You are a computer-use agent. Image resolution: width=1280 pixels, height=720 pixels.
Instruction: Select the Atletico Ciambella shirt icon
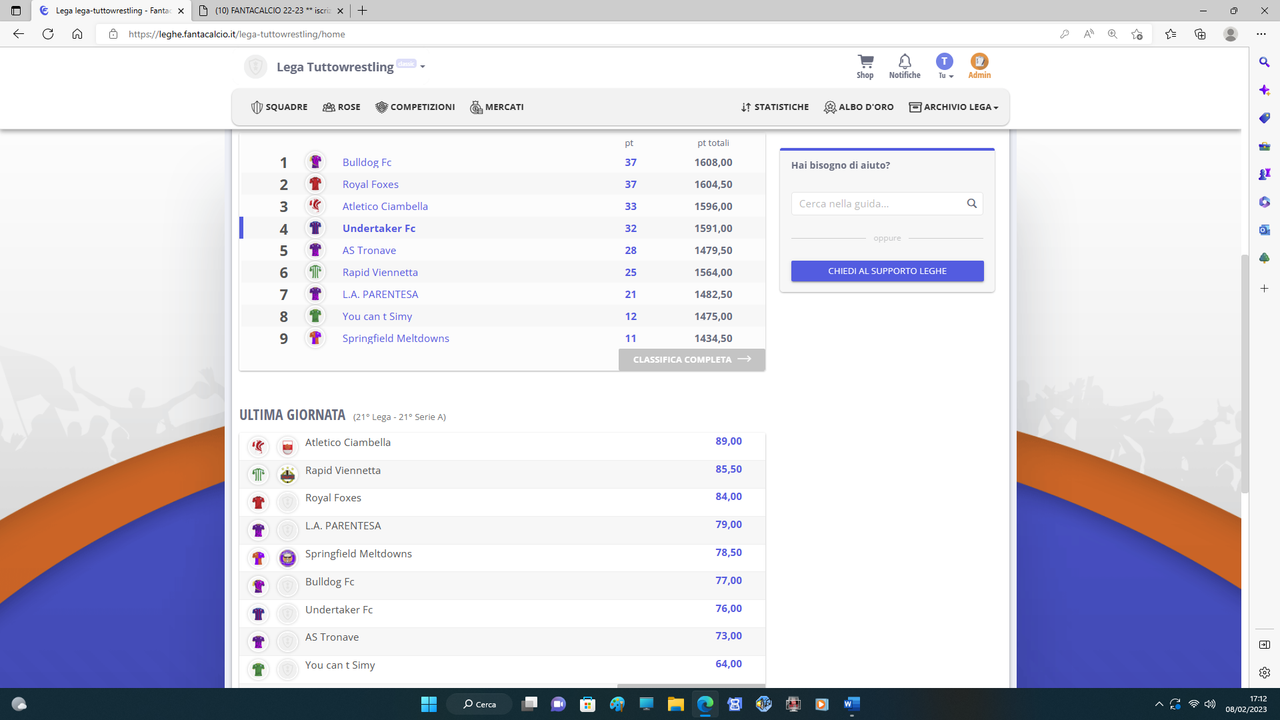315,205
